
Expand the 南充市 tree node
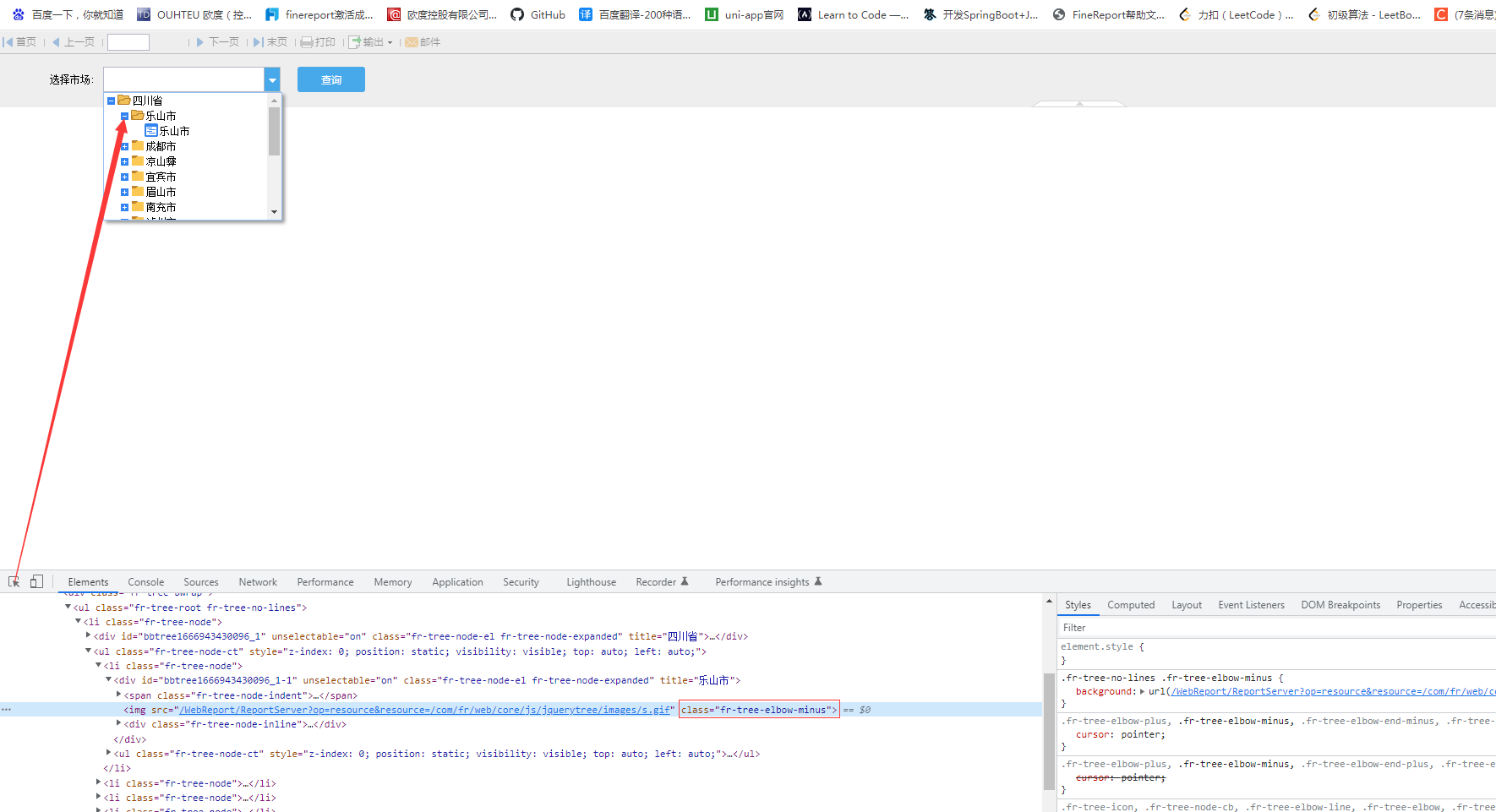click(124, 207)
